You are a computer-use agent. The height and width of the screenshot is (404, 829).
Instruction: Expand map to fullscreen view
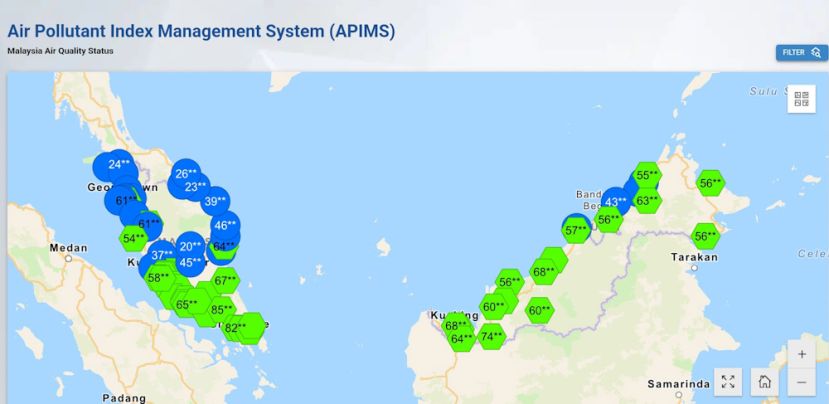pyautogui.click(x=728, y=382)
